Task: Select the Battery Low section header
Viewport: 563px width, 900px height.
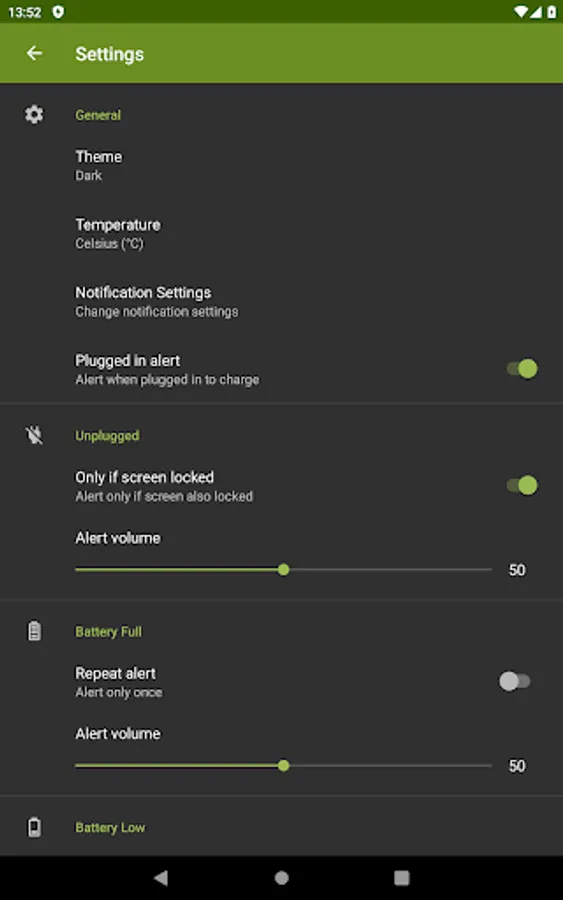Action: (x=110, y=828)
